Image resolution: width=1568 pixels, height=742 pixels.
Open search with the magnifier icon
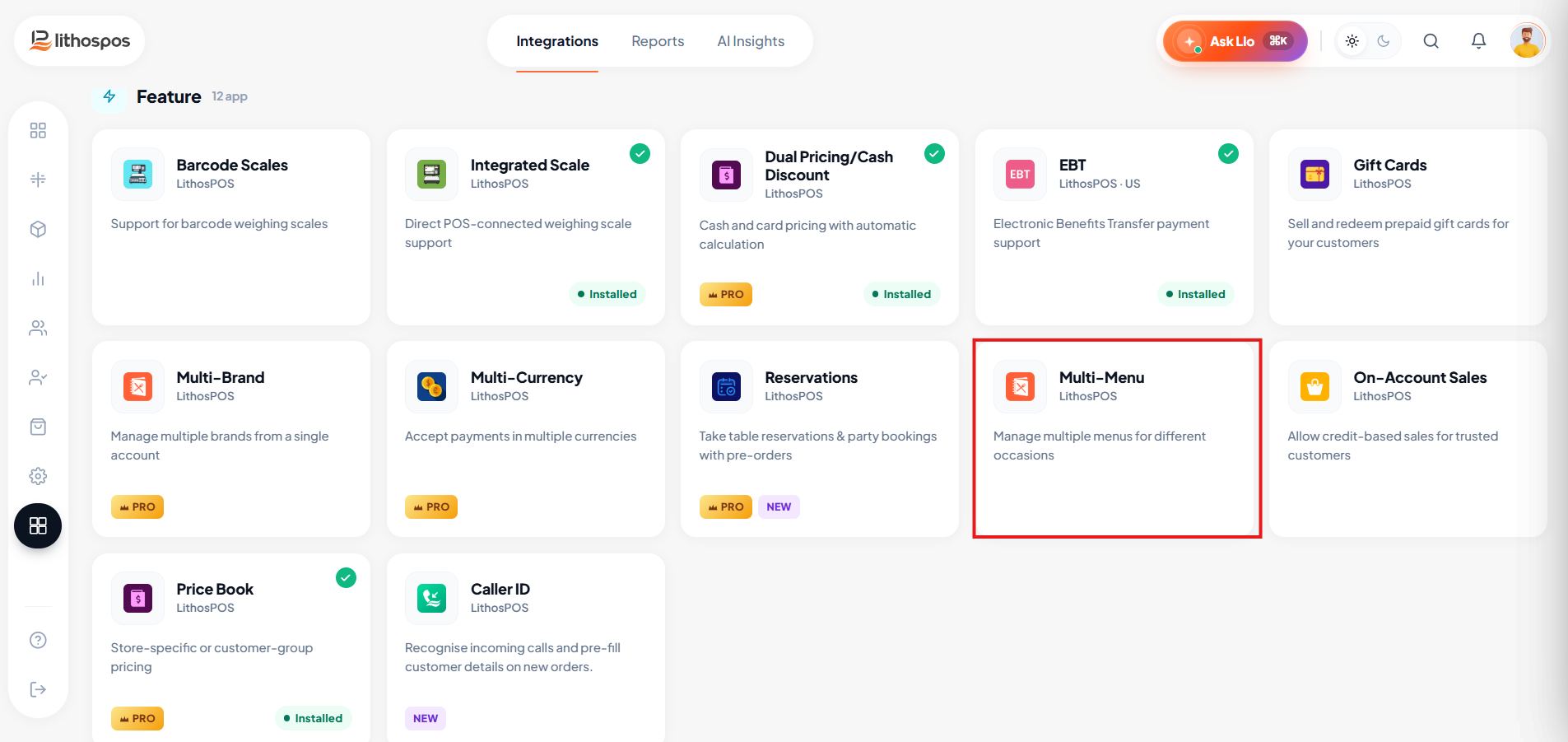pyautogui.click(x=1431, y=41)
